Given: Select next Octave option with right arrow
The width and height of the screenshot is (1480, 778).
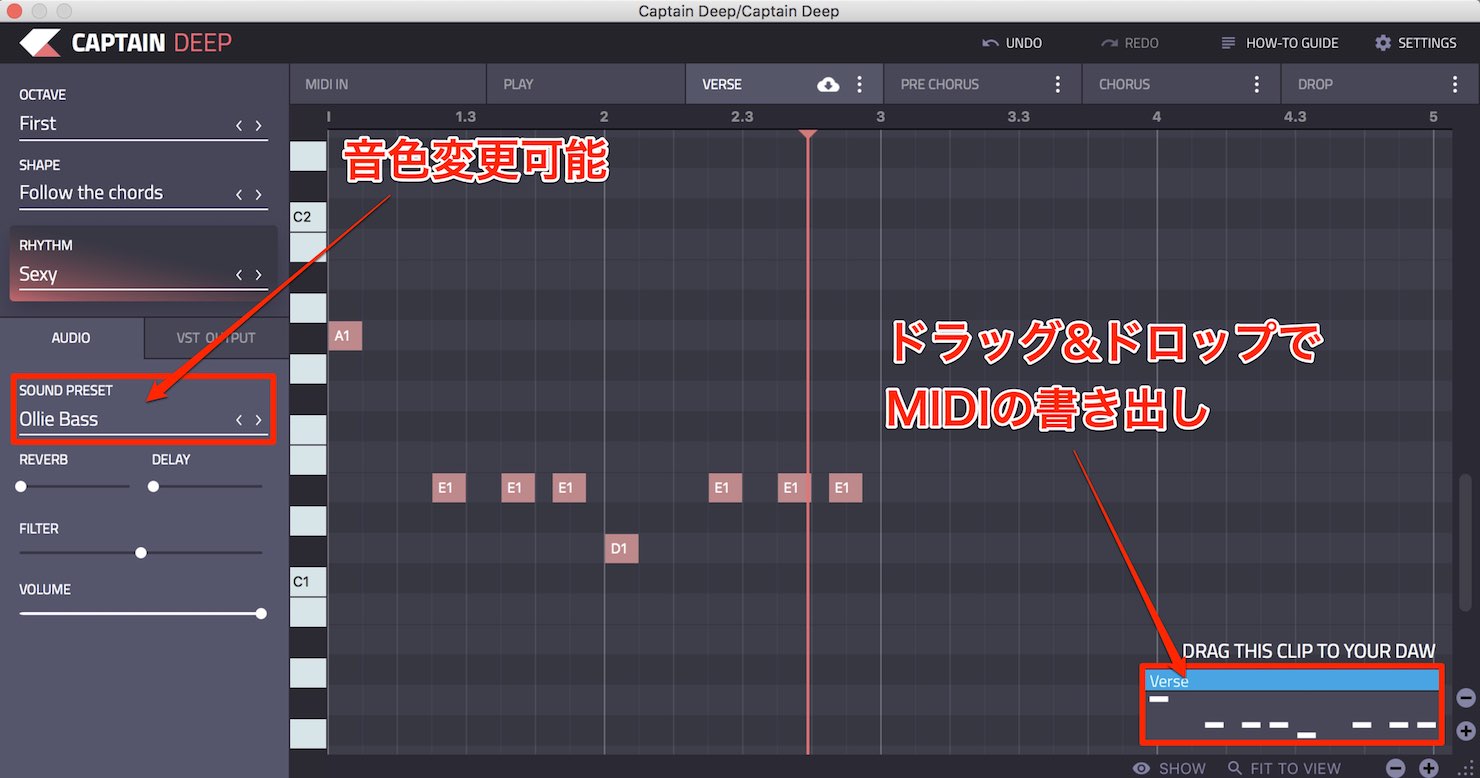Looking at the screenshot, I should click(x=259, y=125).
